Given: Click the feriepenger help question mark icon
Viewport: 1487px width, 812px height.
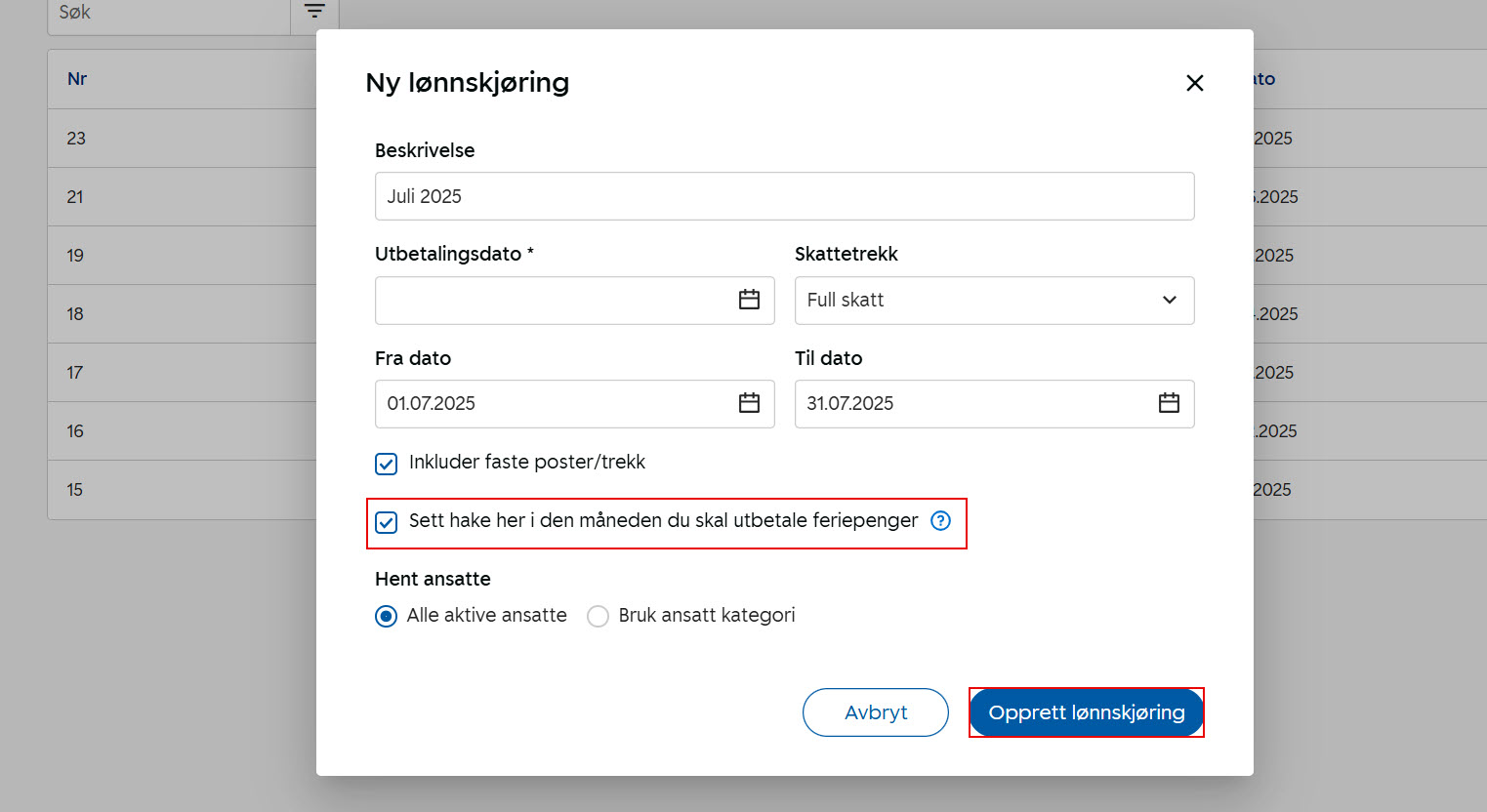Looking at the screenshot, I should (x=940, y=521).
